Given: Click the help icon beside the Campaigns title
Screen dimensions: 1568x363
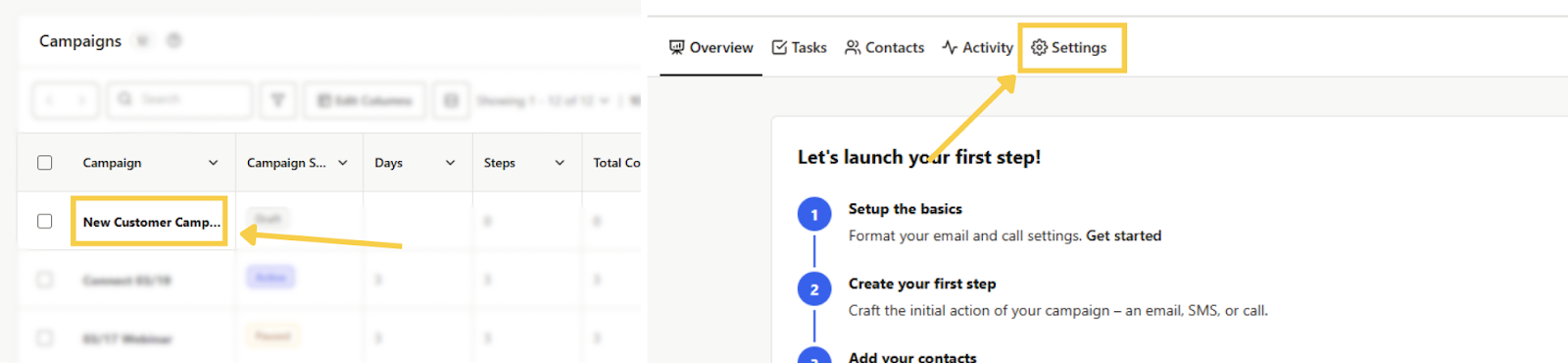Looking at the screenshot, I should click(x=174, y=40).
